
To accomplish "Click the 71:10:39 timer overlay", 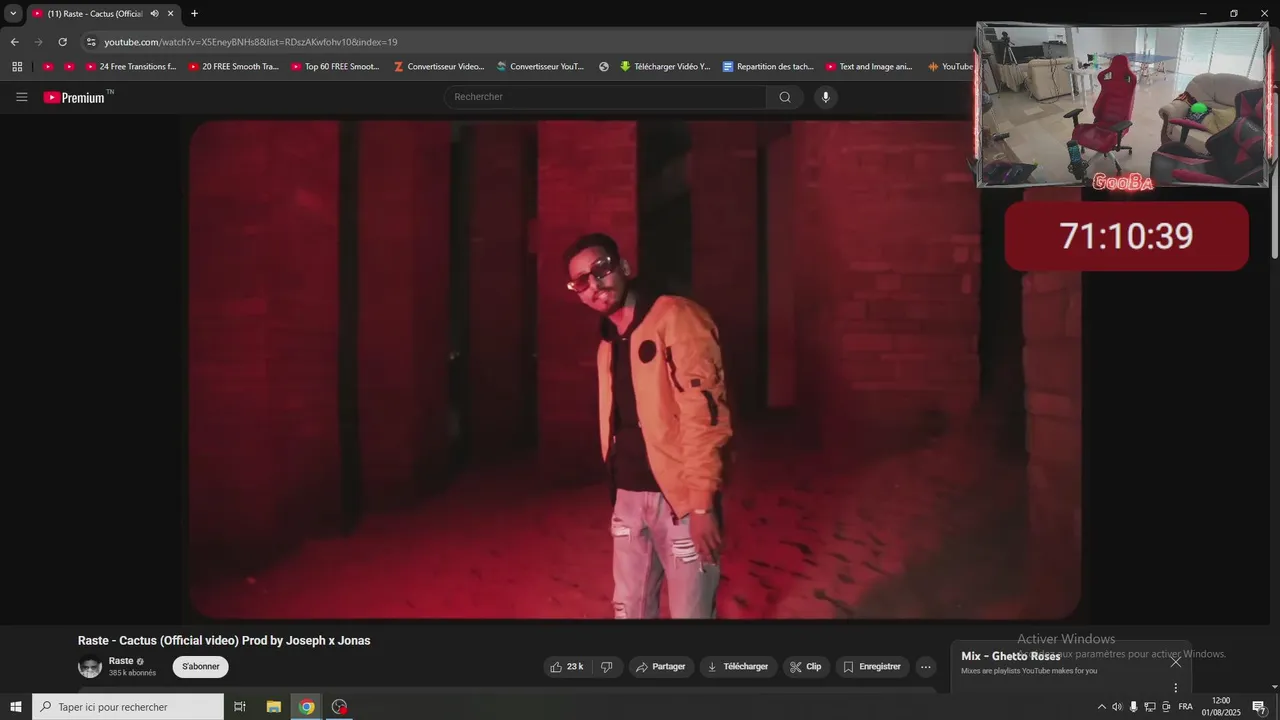I will pyautogui.click(x=1126, y=236).
